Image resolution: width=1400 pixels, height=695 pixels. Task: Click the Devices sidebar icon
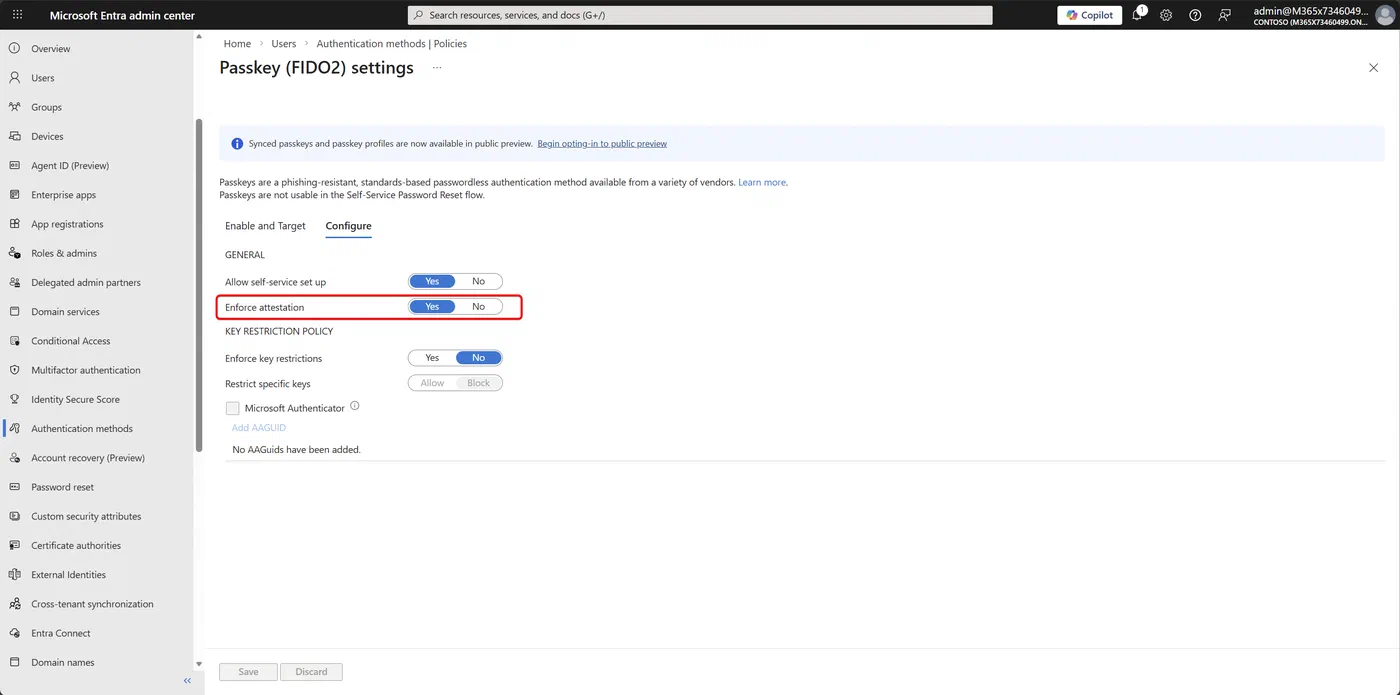click(x=14, y=136)
